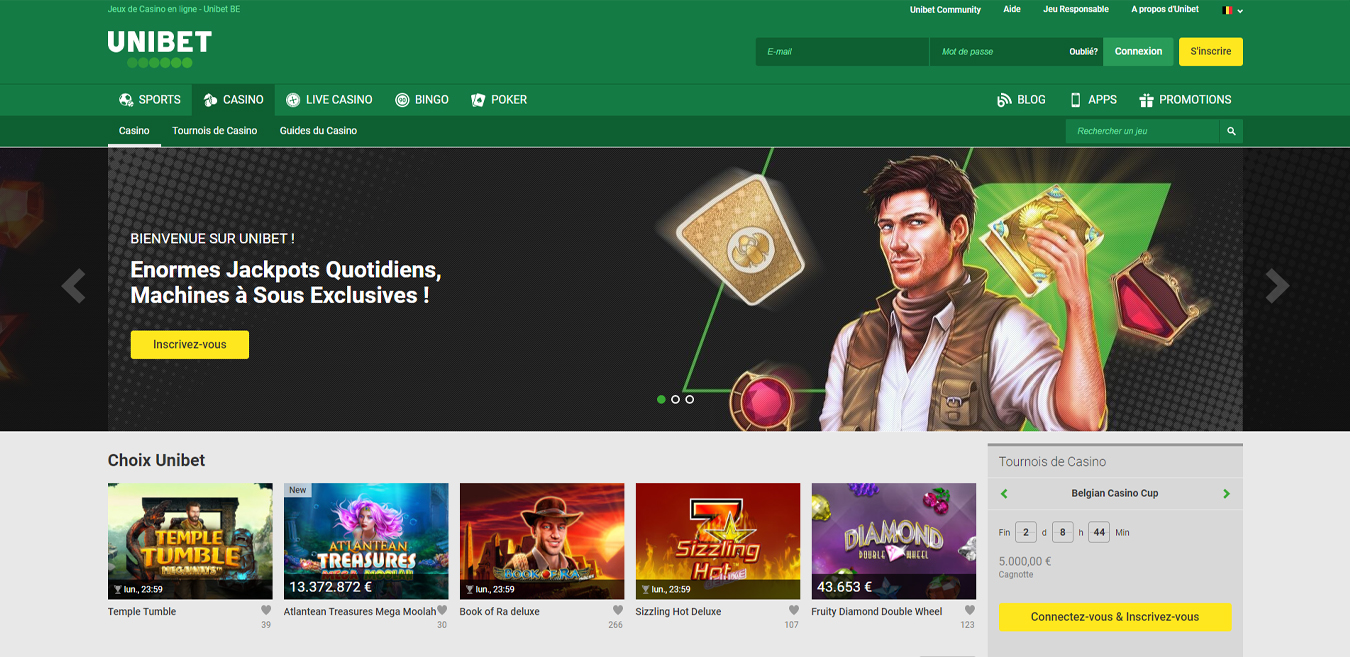Click the Unibet logo
Viewport: 1350px width, 657px height.
point(160,49)
